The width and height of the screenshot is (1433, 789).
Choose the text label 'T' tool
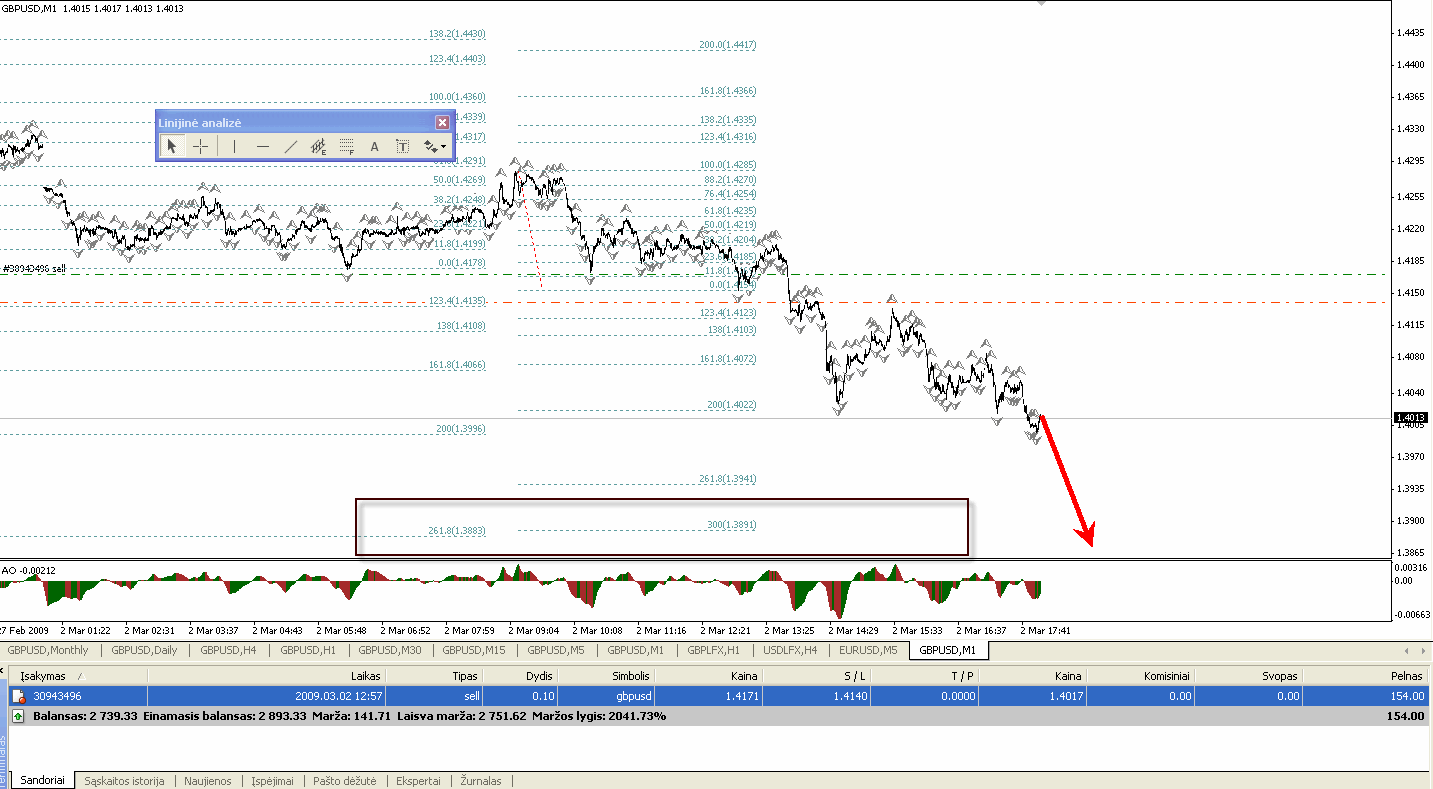(x=403, y=146)
